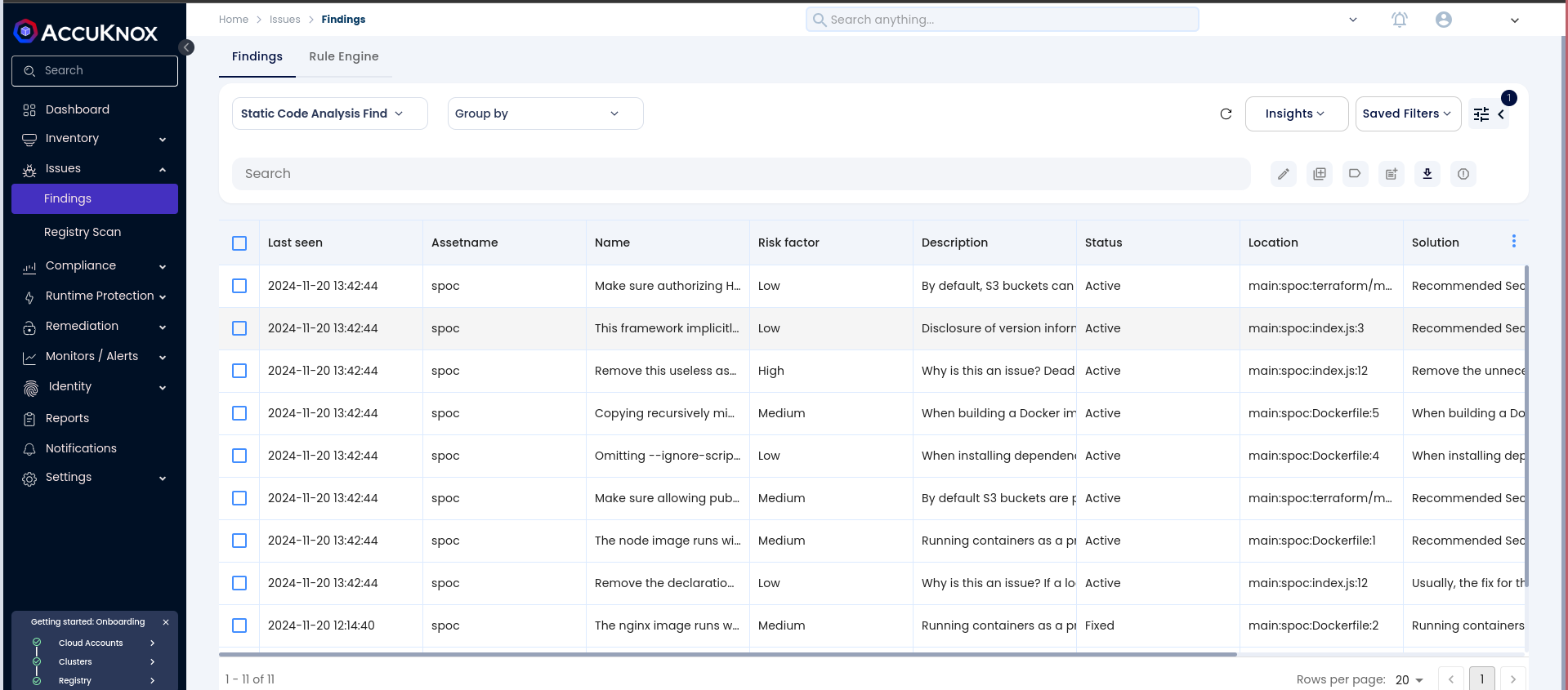
Task: Open Registry Scan in the sidebar
Action: [x=83, y=232]
